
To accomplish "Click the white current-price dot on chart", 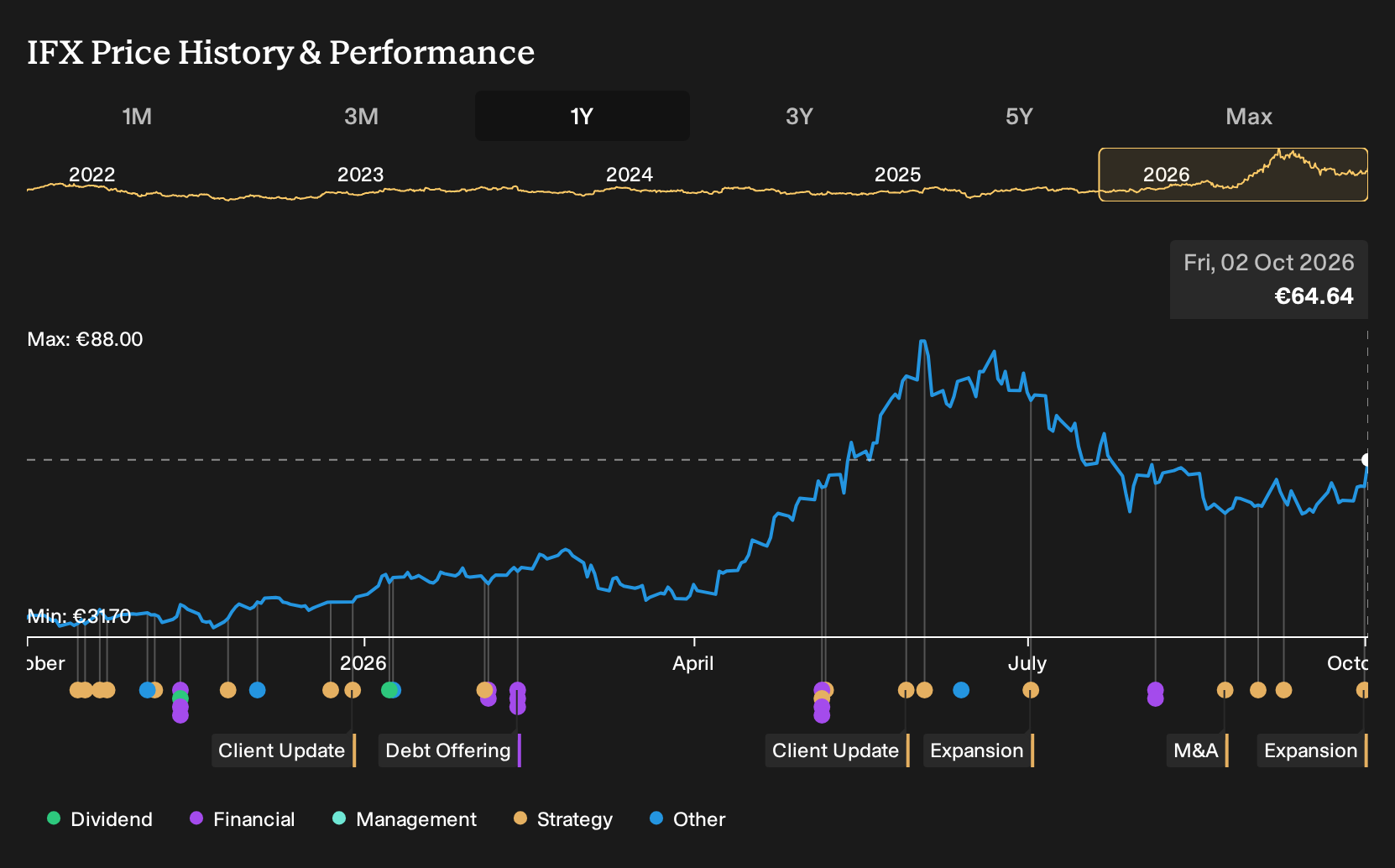I will click(x=1366, y=460).
